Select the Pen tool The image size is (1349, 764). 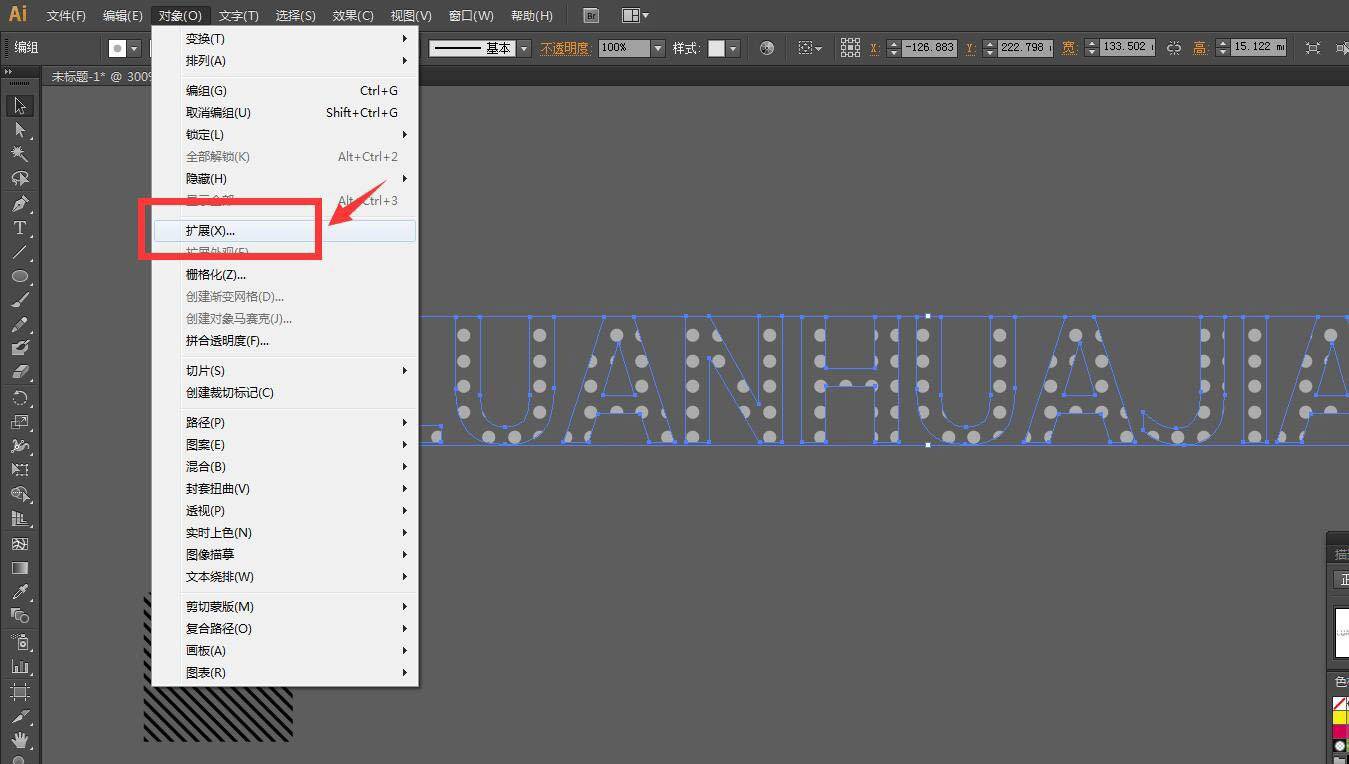(x=19, y=203)
